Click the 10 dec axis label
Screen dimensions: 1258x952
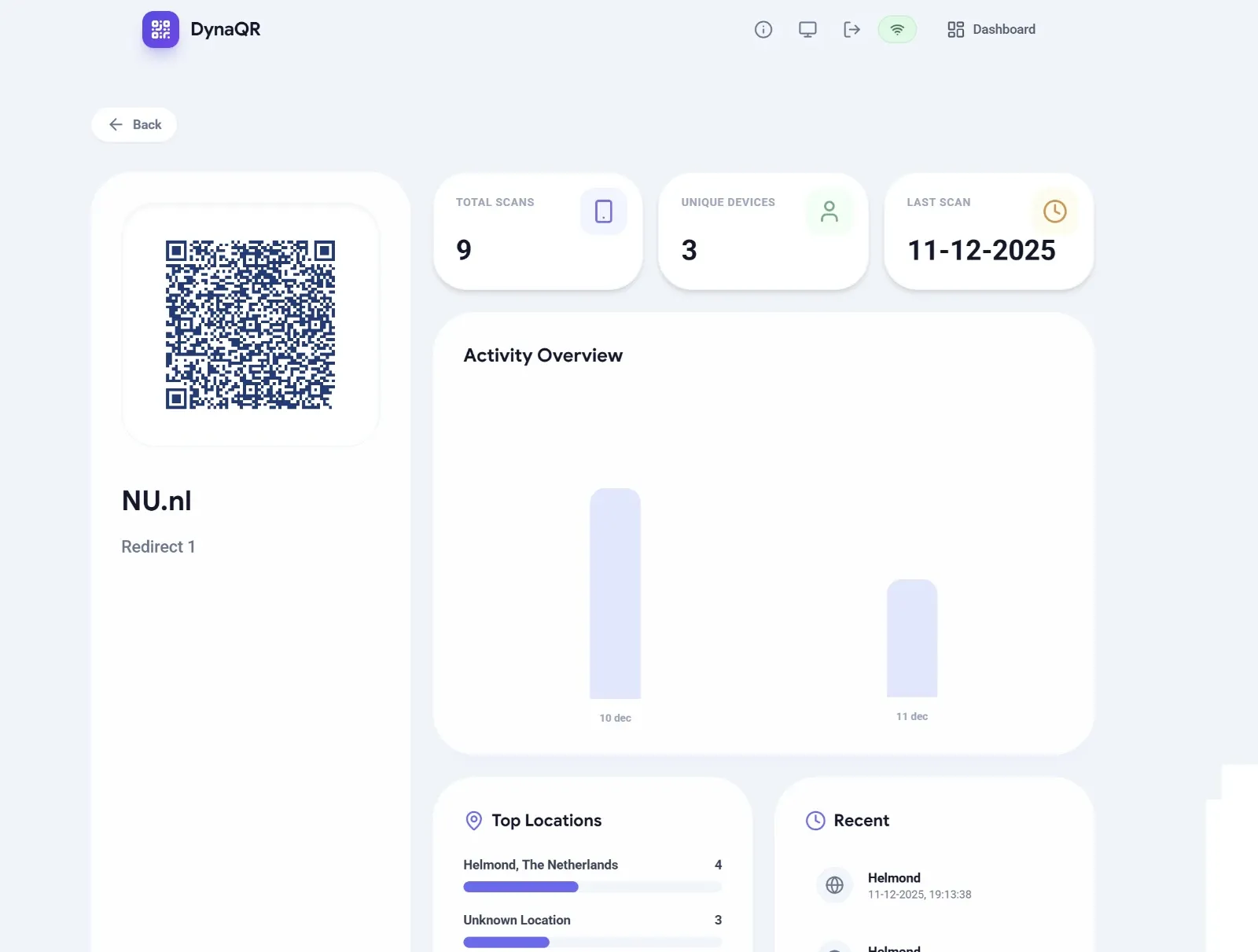coord(616,718)
